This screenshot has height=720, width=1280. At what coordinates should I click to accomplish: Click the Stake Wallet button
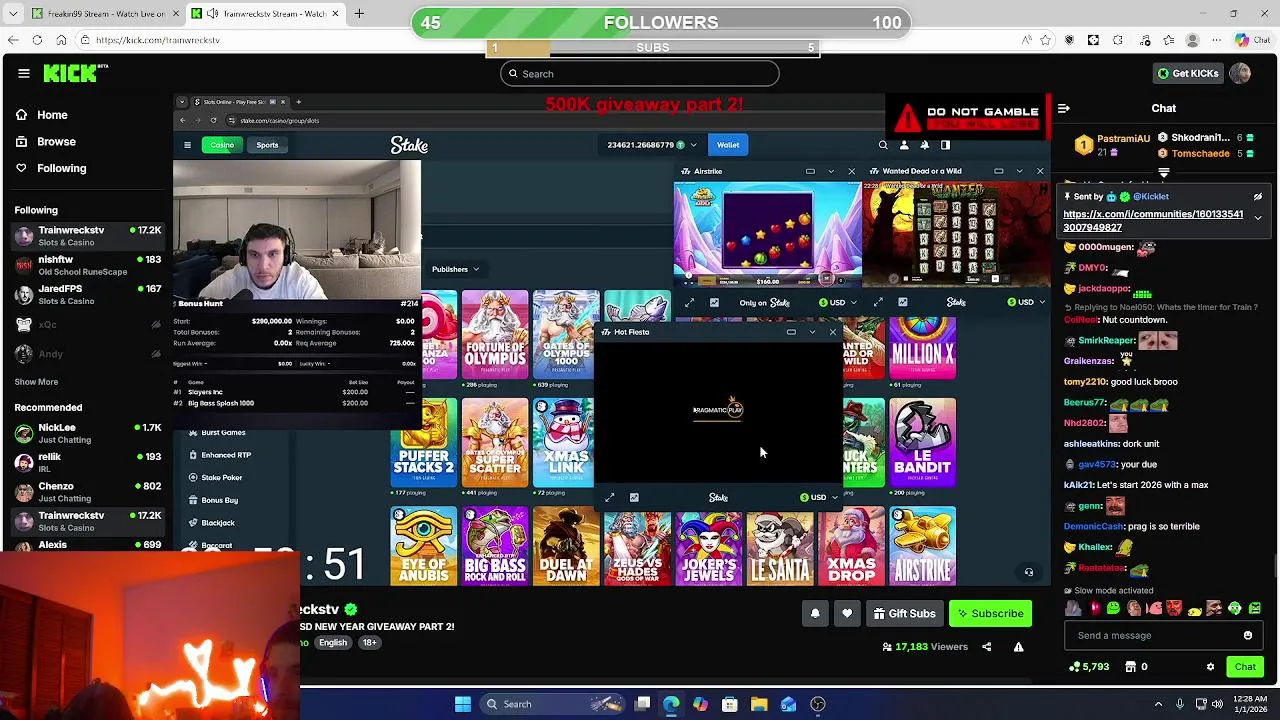click(x=728, y=145)
